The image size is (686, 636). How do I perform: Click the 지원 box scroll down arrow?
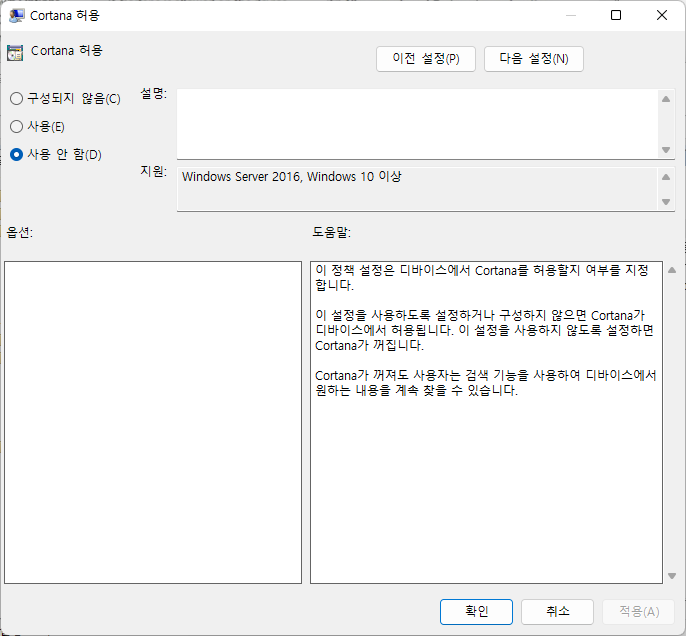click(x=666, y=202)
